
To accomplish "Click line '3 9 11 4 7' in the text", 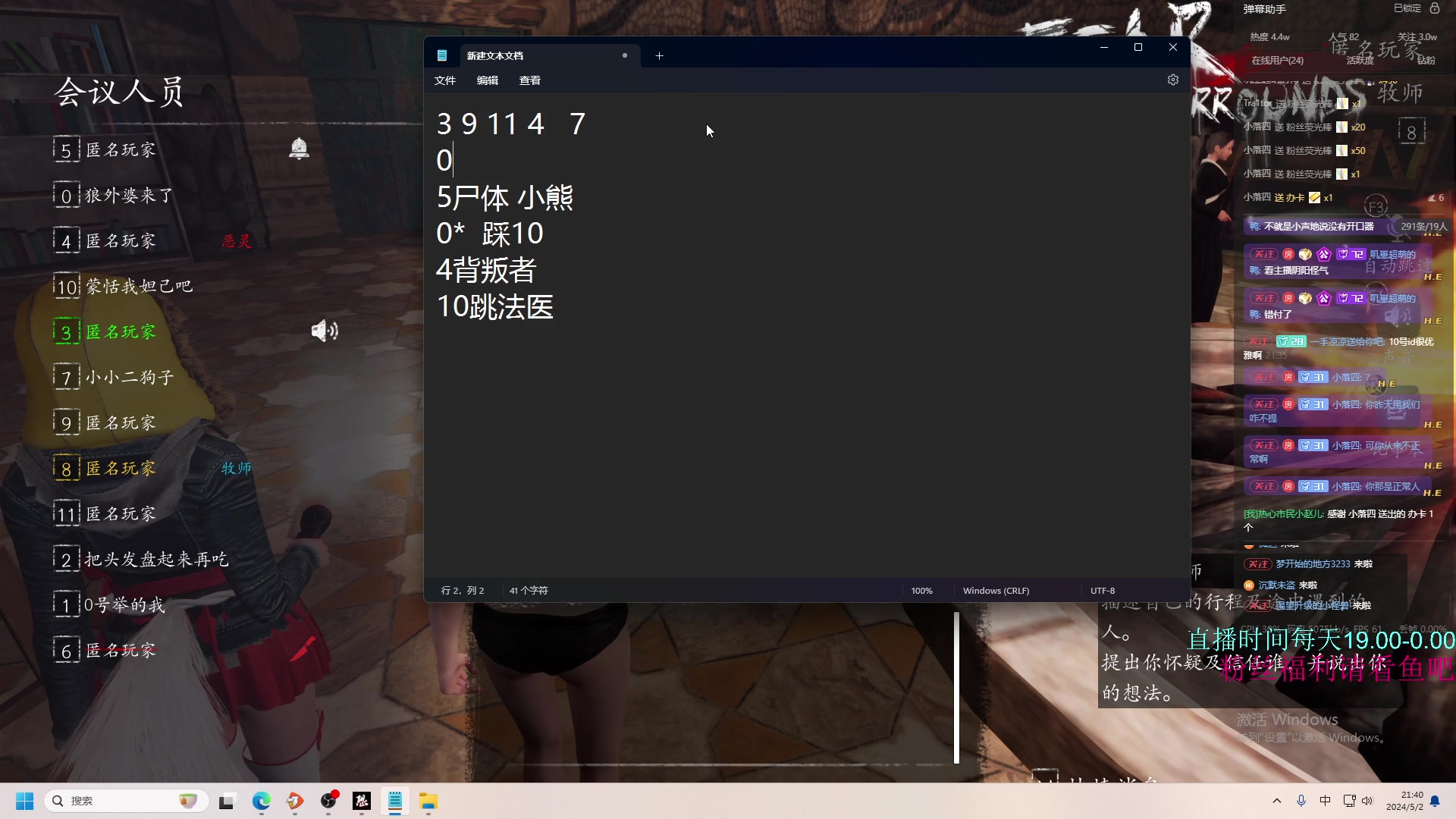I will pos(511,124).
